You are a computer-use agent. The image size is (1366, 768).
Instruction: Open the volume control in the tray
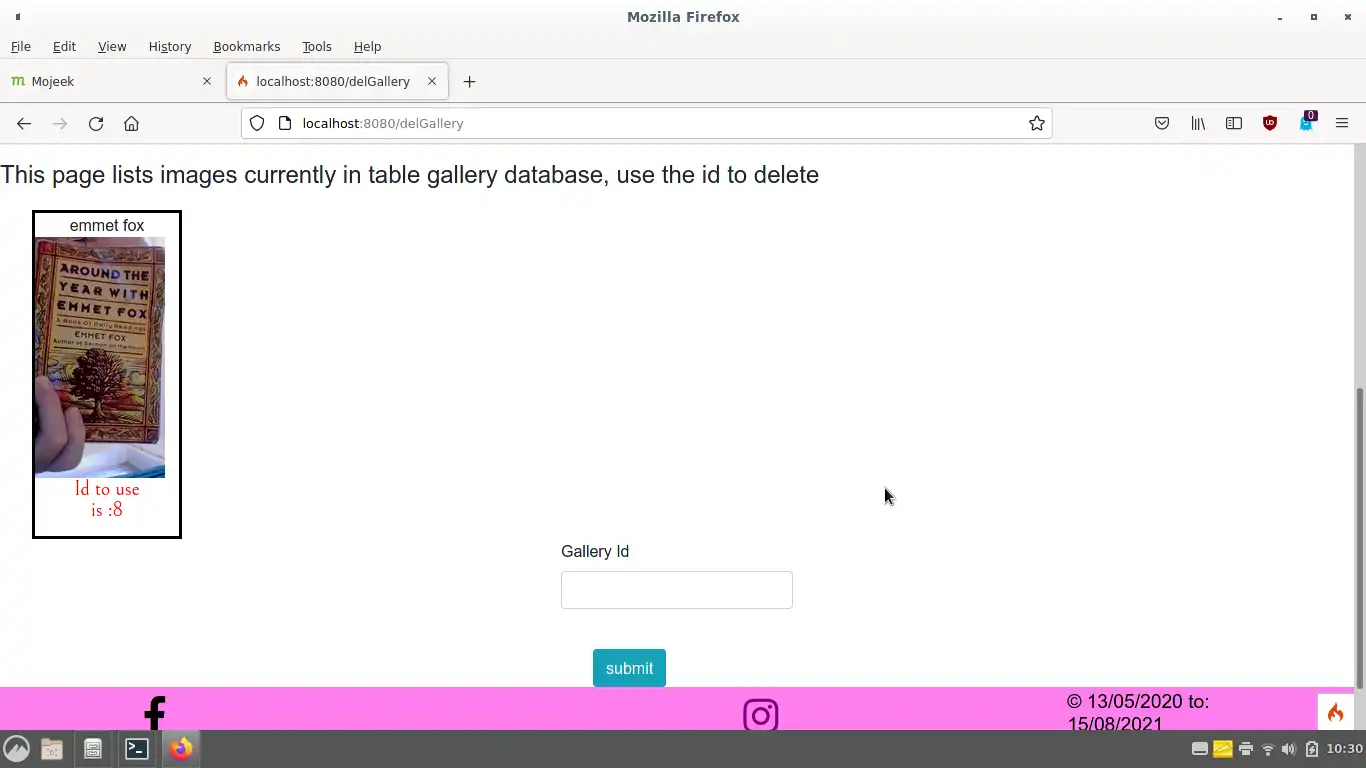coord(1289,748)
